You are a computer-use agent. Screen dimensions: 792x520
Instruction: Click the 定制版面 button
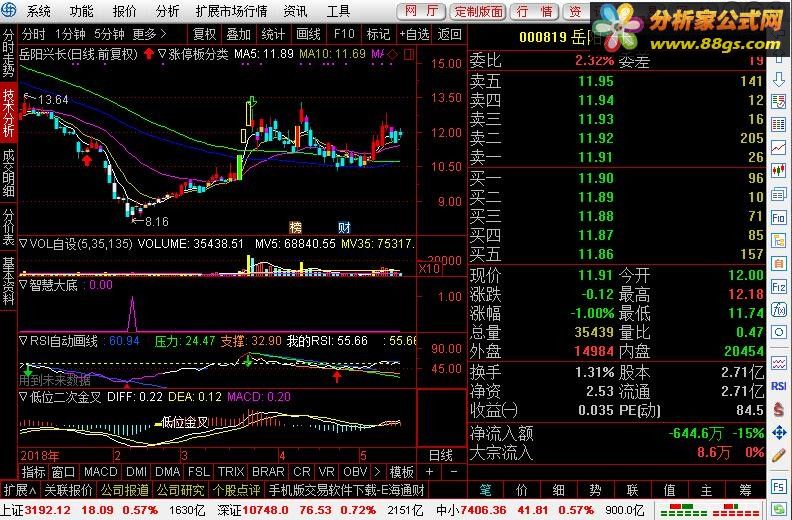tap(479, 11)
